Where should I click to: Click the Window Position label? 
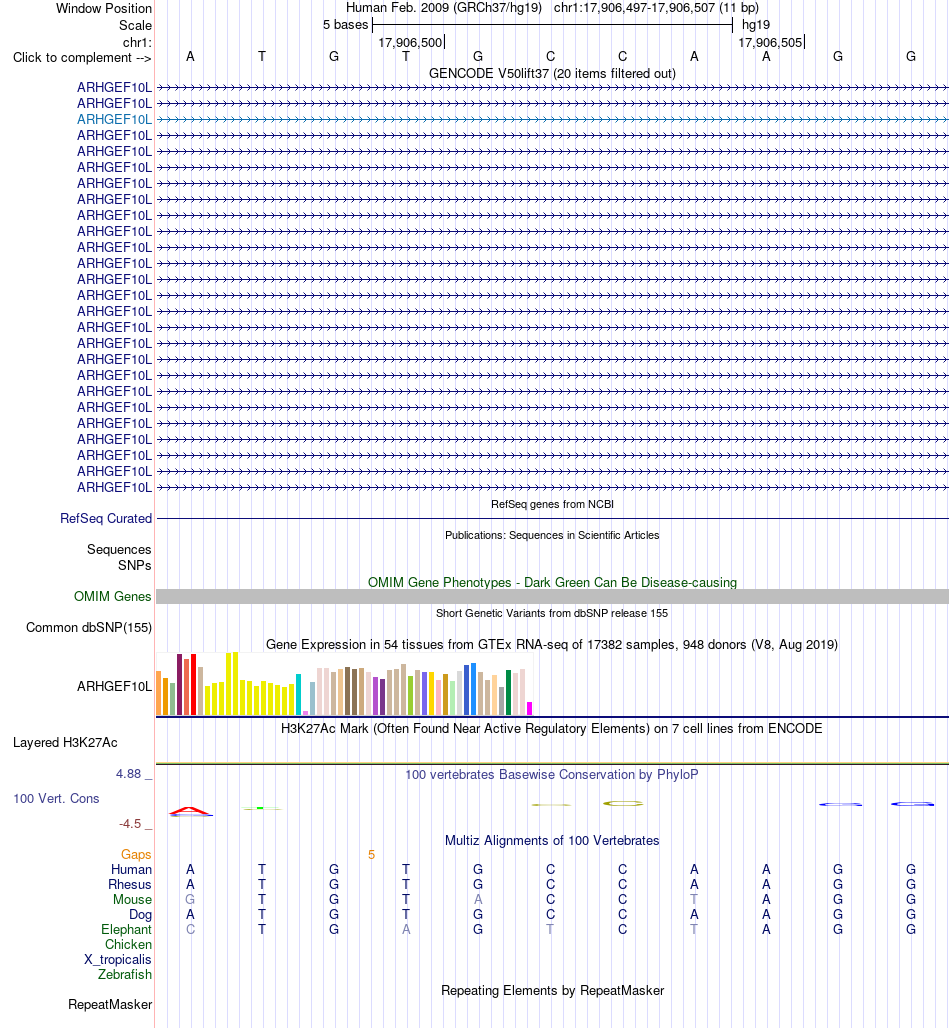coord(104,9)
